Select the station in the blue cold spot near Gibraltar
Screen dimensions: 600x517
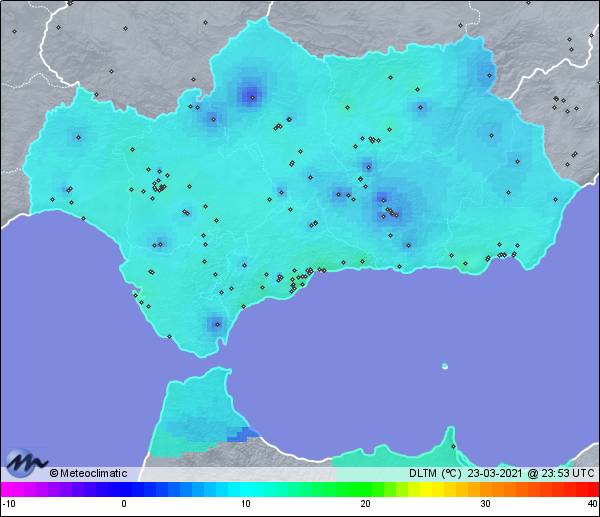coord(218,325)
